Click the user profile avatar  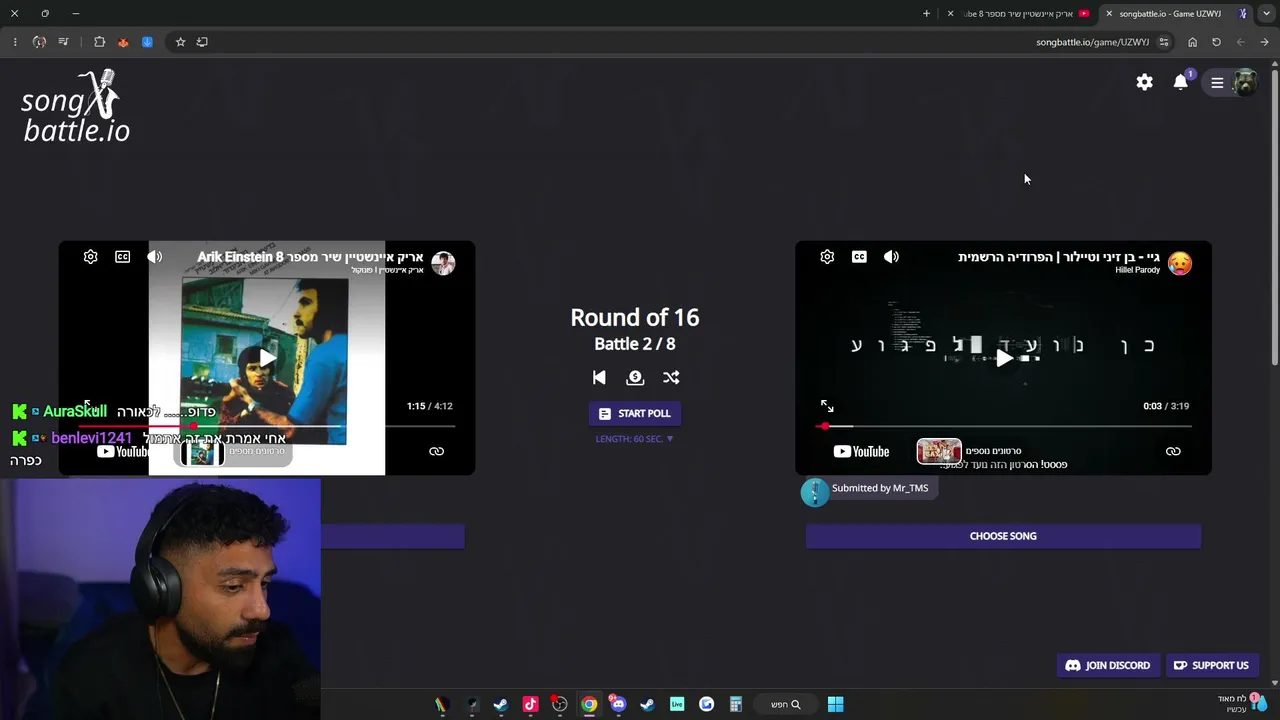[x=1245, y=83]
